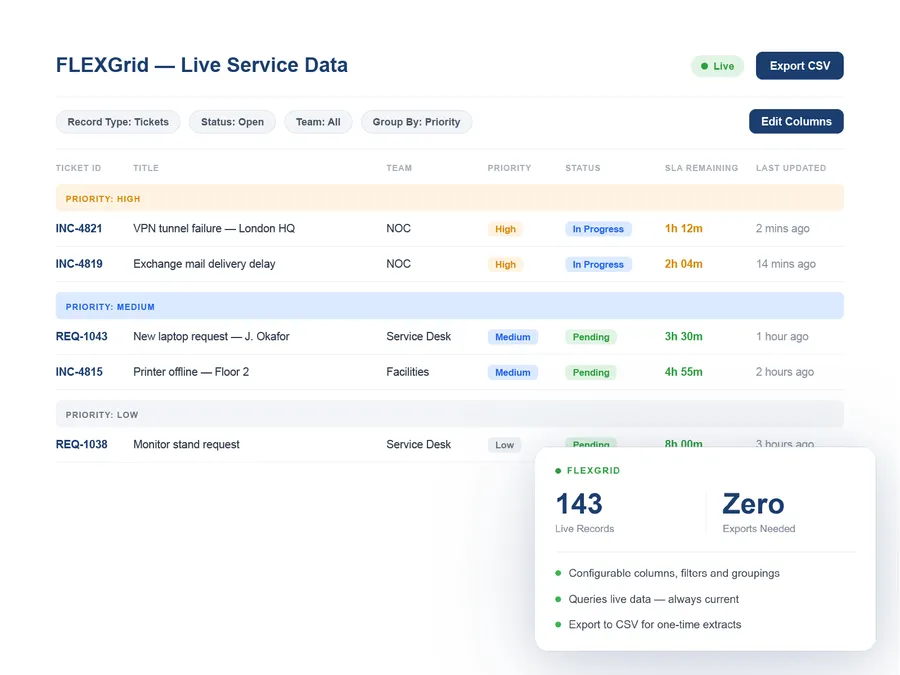900x675 pixels.
Task: Click the NOC team cell for INC-4821
Action: (398, 228)
